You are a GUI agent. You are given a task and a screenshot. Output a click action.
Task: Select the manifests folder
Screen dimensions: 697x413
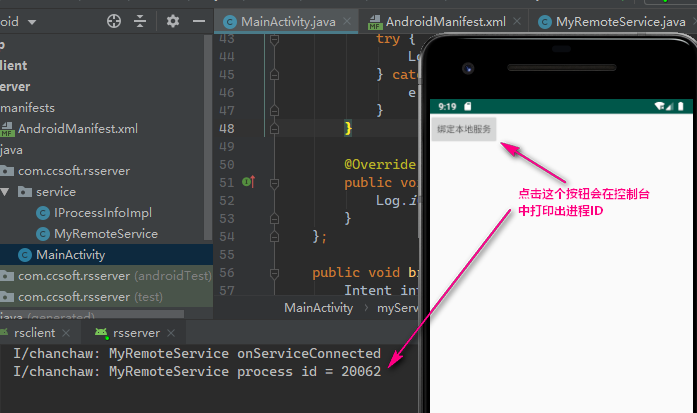(x=27, y=108)
